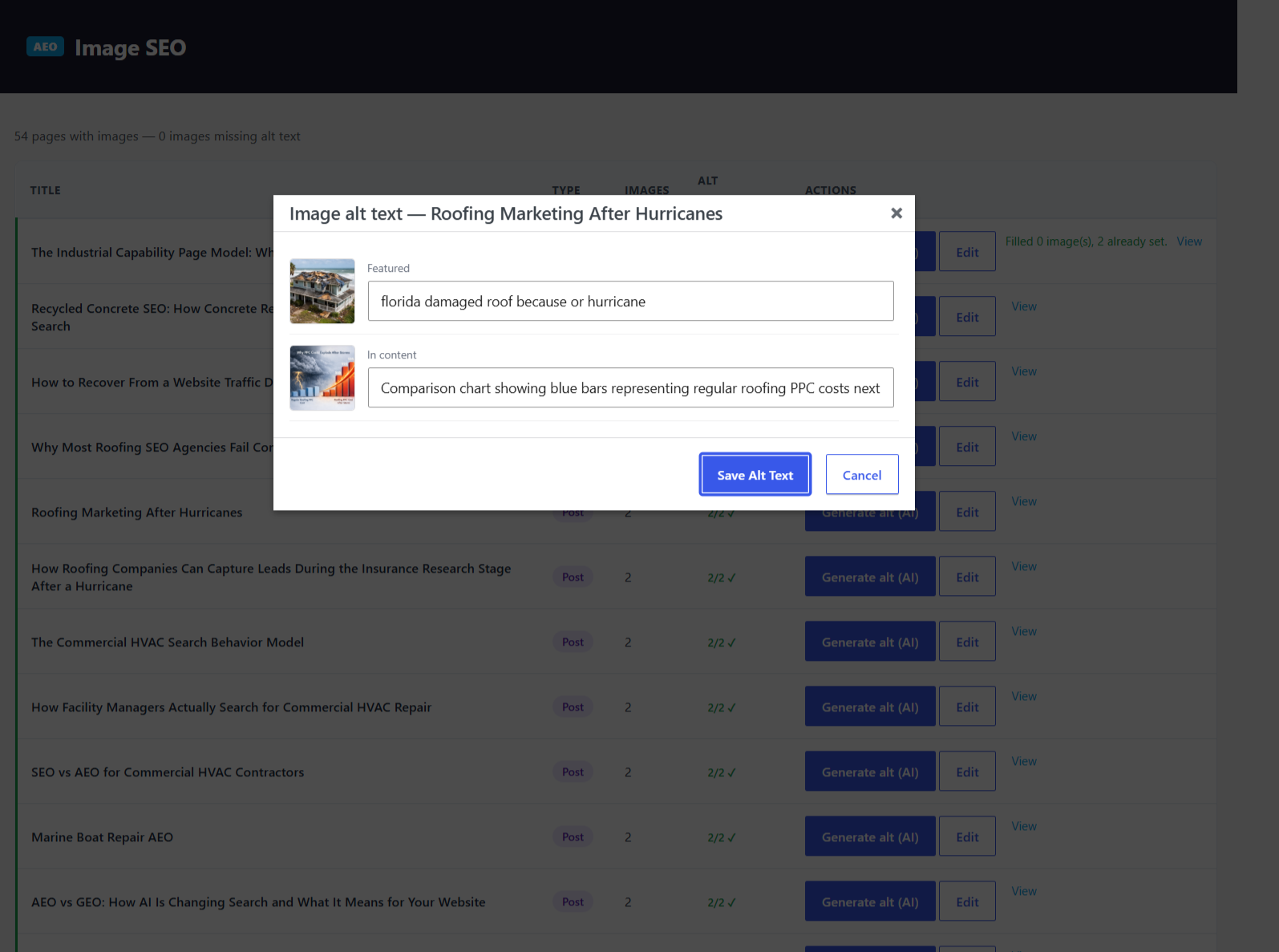Generate alt for SEO vs AEO post
This screenshot has width=1279, height=952.
[x=870, y=772]
